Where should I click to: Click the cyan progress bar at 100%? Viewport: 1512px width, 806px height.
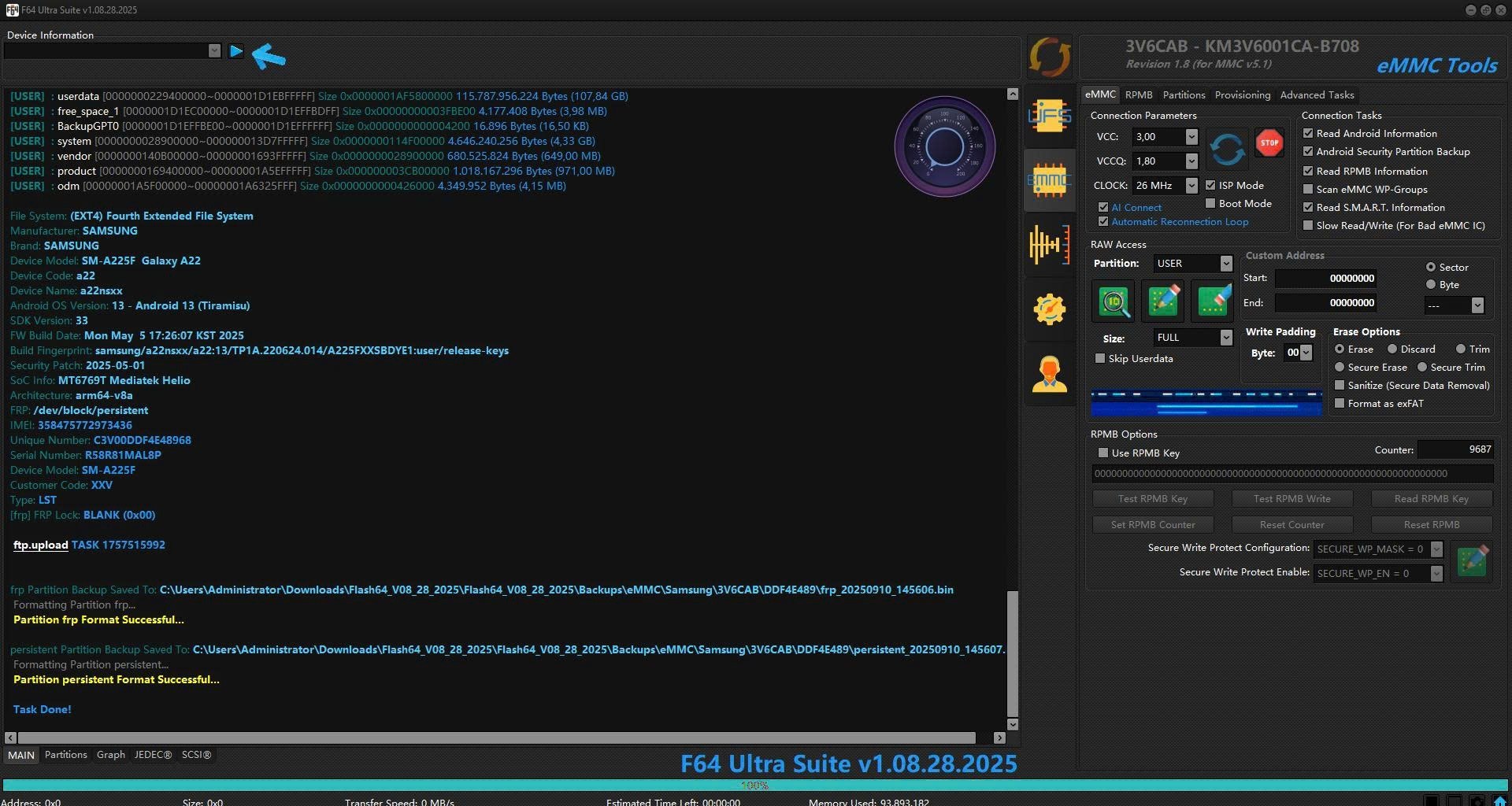(x=754, y=785)
